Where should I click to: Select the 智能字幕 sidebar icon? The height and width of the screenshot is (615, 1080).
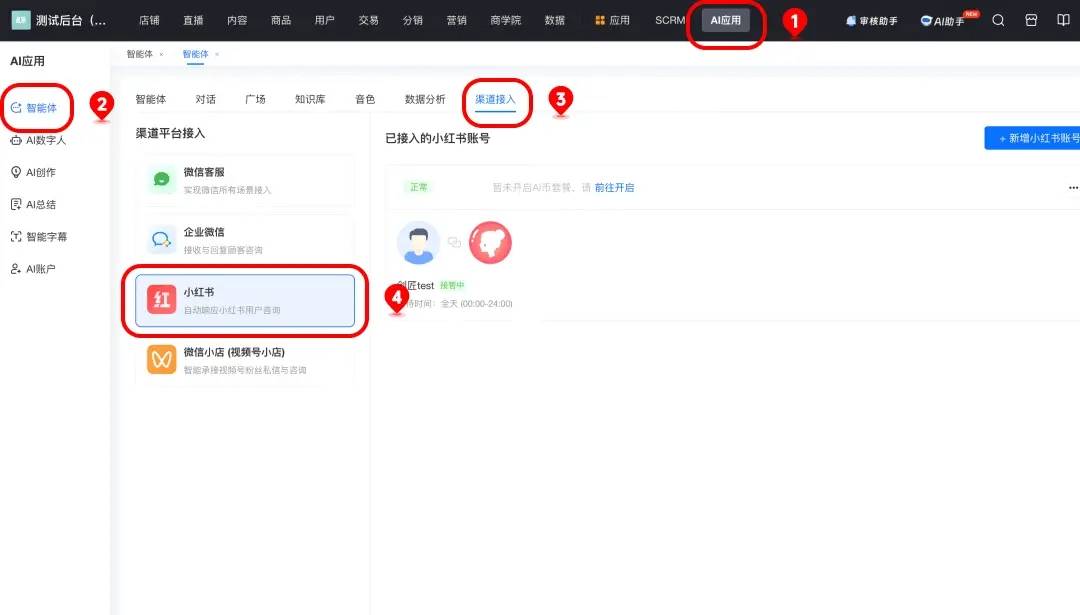[16, 236]
